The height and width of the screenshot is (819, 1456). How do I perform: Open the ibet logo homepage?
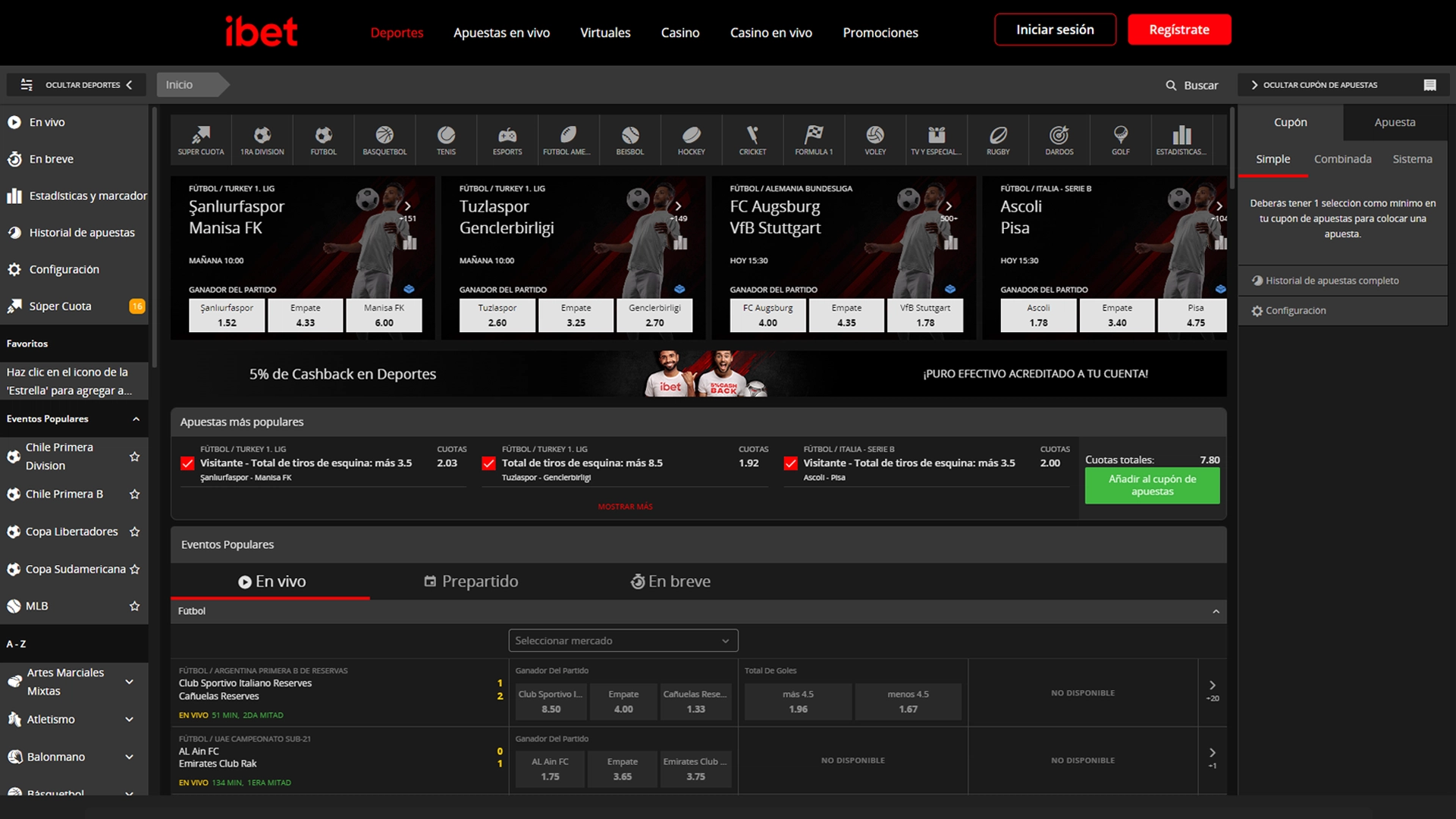(x=261, y=32)
